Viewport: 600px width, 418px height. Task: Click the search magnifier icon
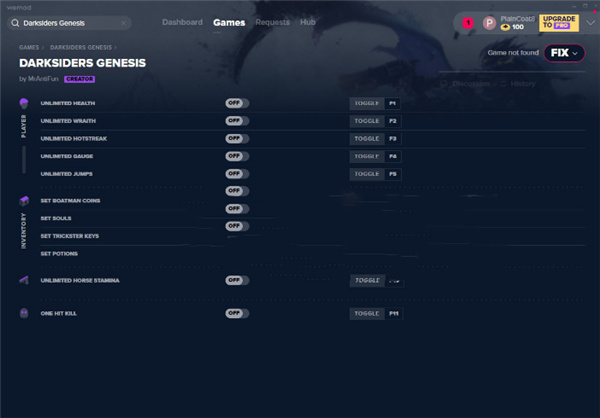point(15,23)
